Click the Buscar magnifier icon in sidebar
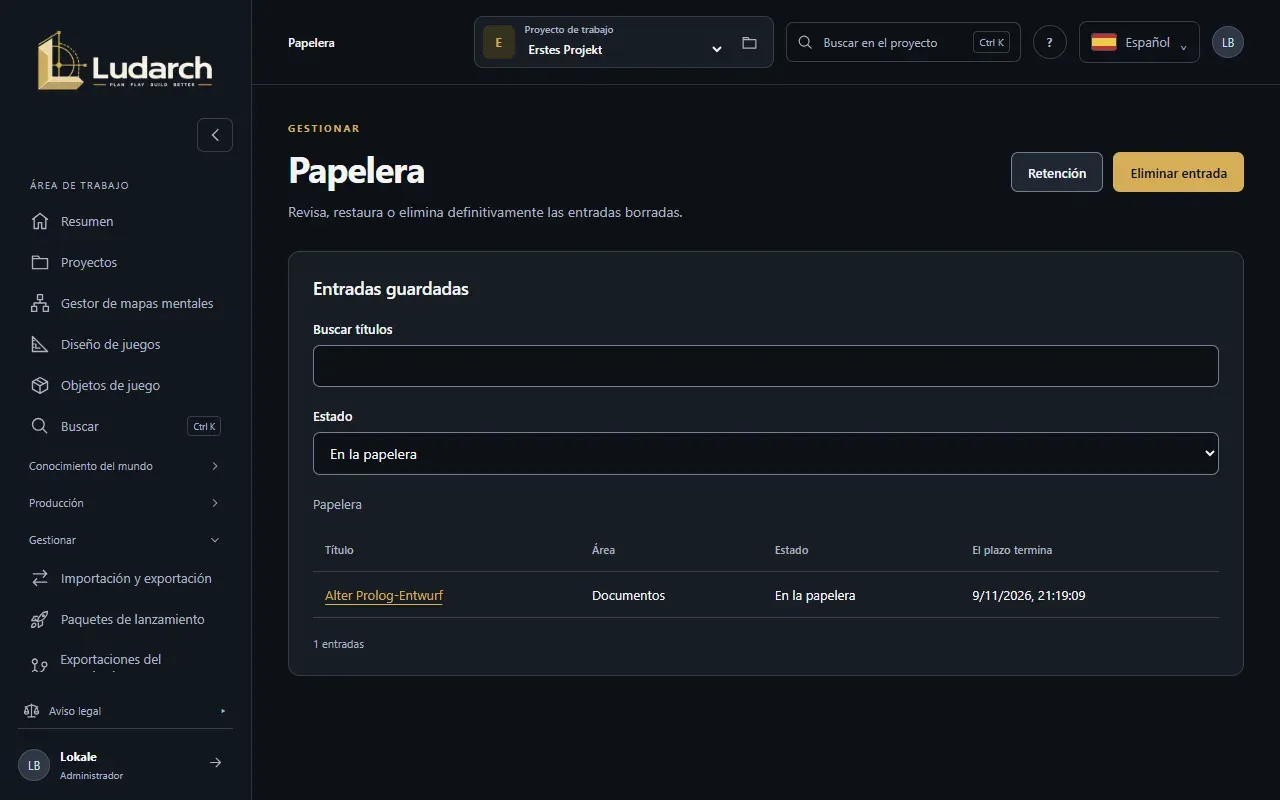This screenshot has width=1280, height=800. [x=40, y=426]
